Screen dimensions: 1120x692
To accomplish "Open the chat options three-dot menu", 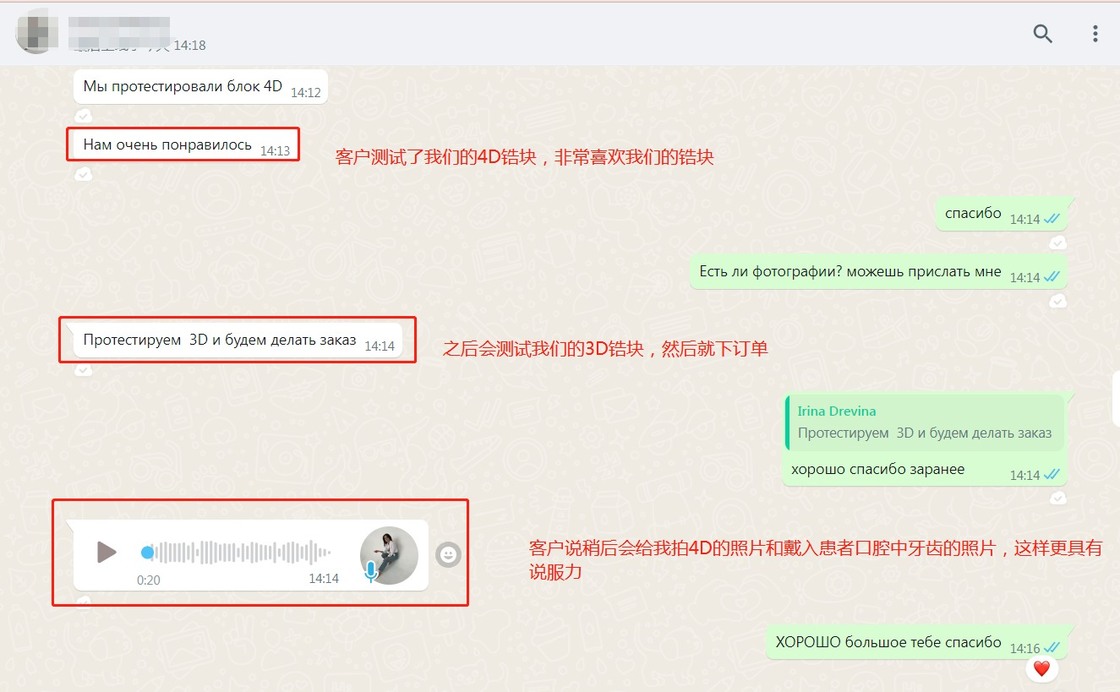I will pyautogui.click(x=1095, y=33).
